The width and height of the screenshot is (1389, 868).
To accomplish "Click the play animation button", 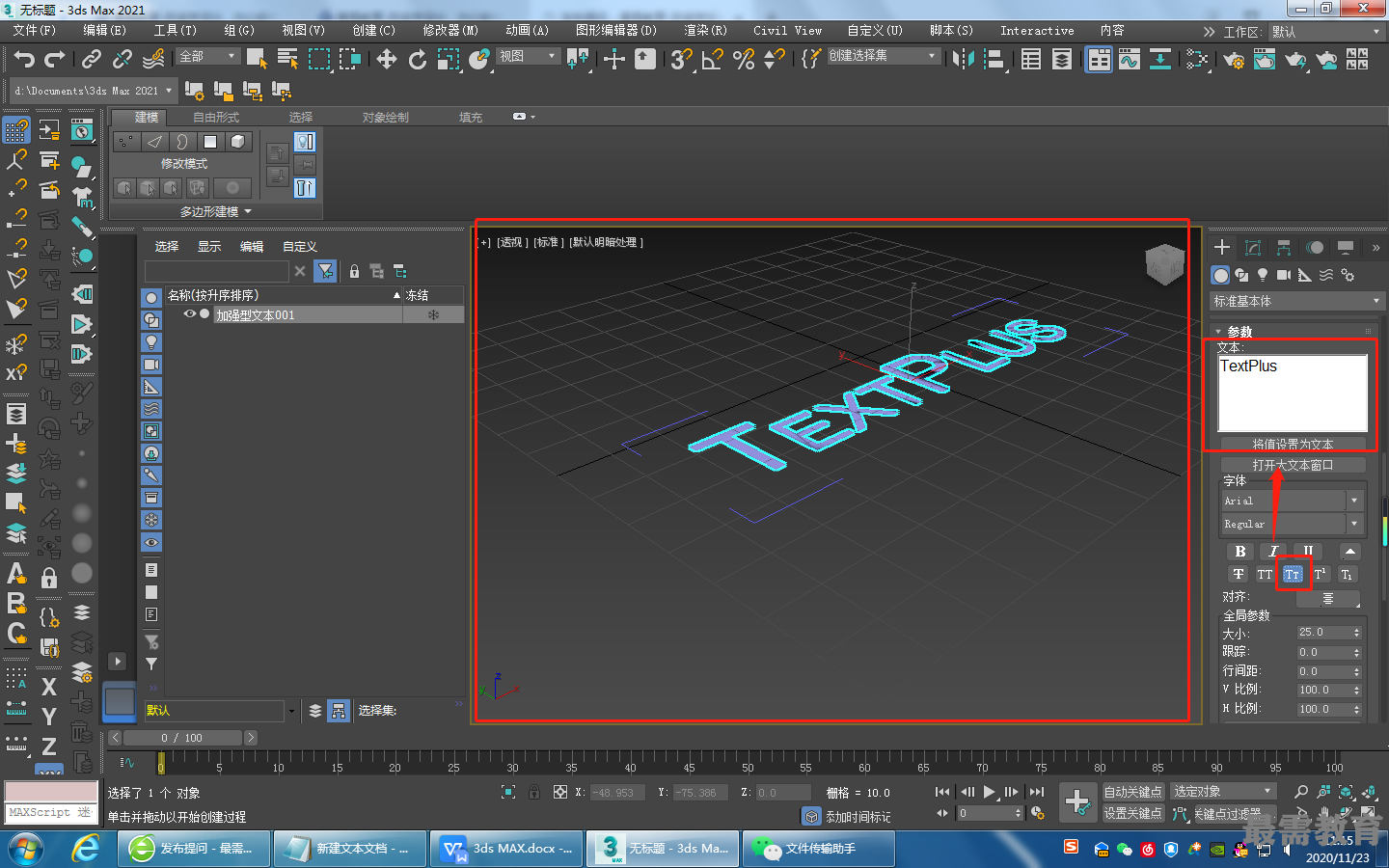I will pos(989,792).
